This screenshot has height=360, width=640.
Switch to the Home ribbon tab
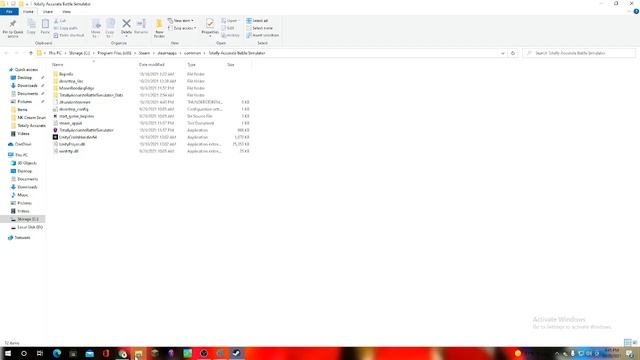(x=28, y=11)
